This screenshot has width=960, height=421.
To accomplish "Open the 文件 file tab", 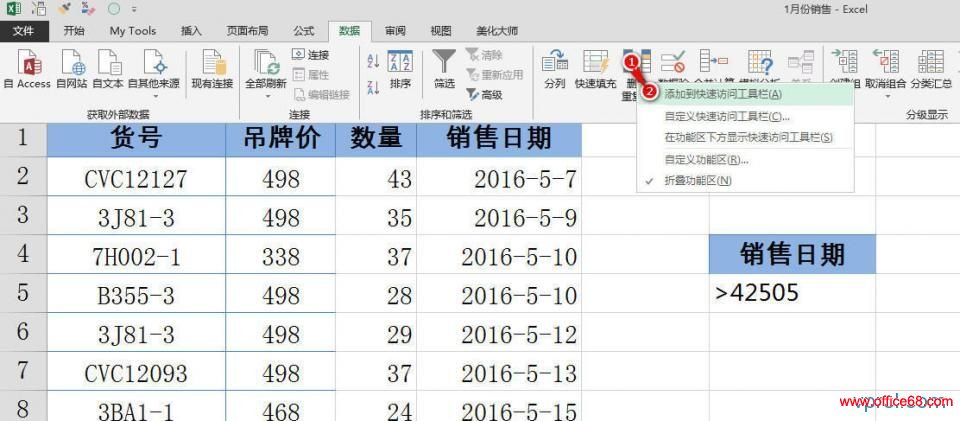I will (x=23, y=31).
